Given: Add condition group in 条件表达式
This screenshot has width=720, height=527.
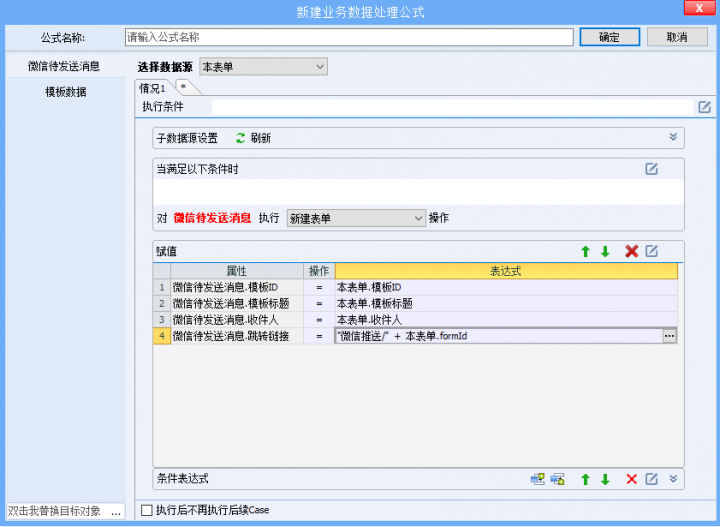Looking at the screenshot, I should pos(538,479).
